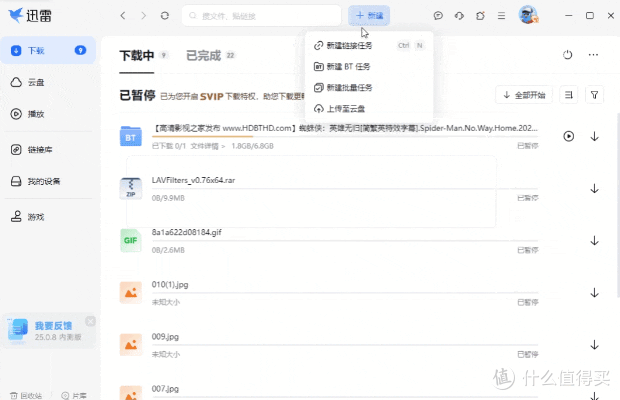Viewport: 620px width, 400px height.
Task: Select 新建链接任务 menu item
Action: [369, 45]
